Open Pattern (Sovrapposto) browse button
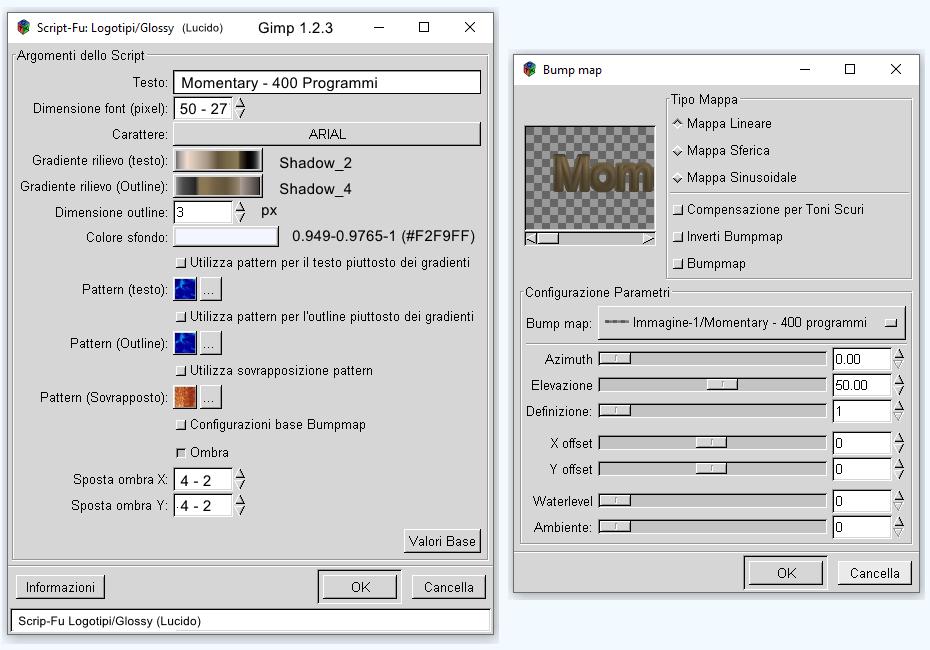The height and width of the screenshot is (650, 930). (x=211, y=397)
